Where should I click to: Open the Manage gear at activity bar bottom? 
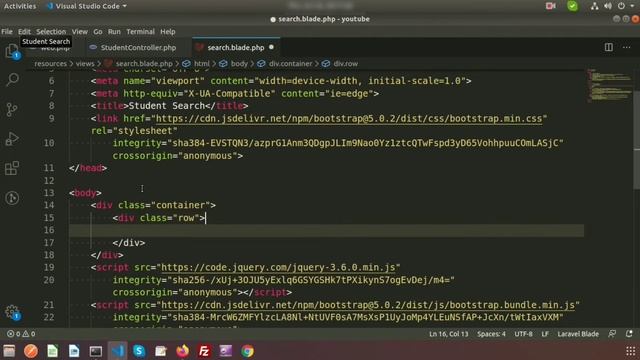[12, 312]
